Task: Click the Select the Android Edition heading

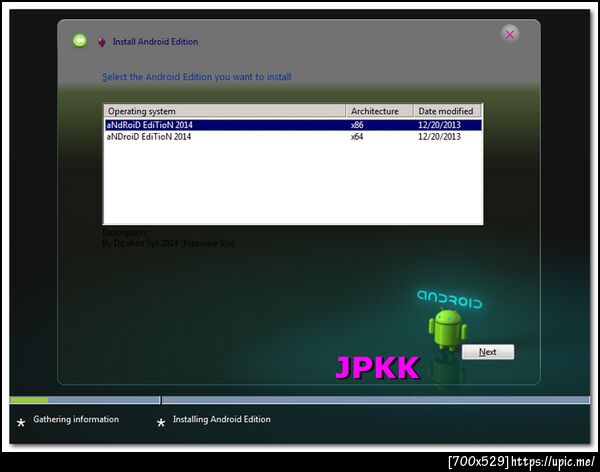Action: (196, 77)
